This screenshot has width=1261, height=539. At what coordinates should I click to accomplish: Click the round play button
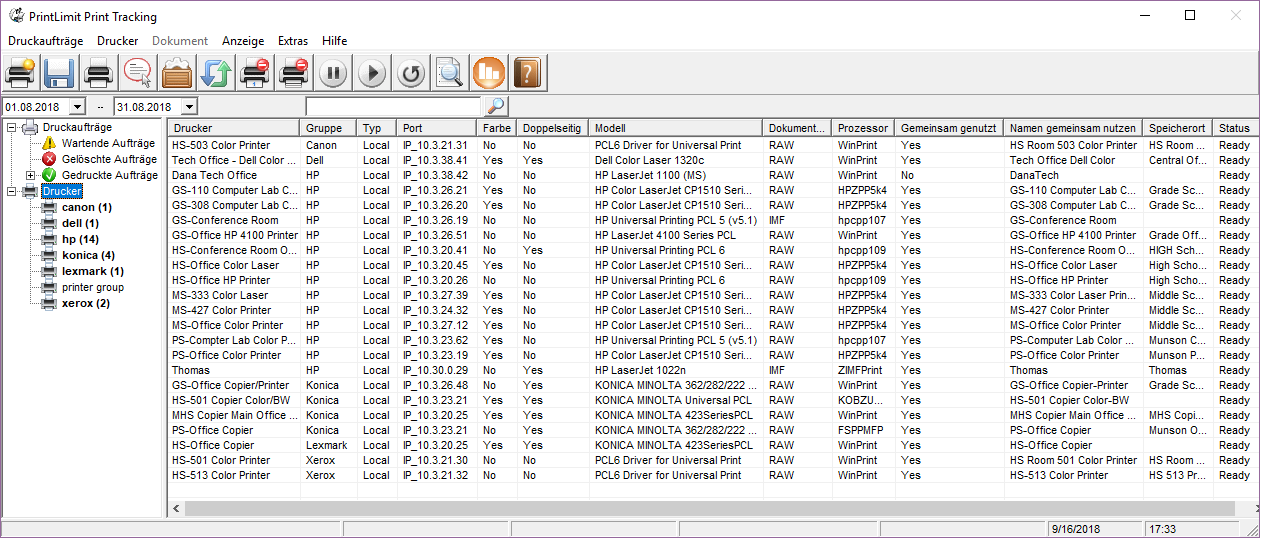point(372,73)
